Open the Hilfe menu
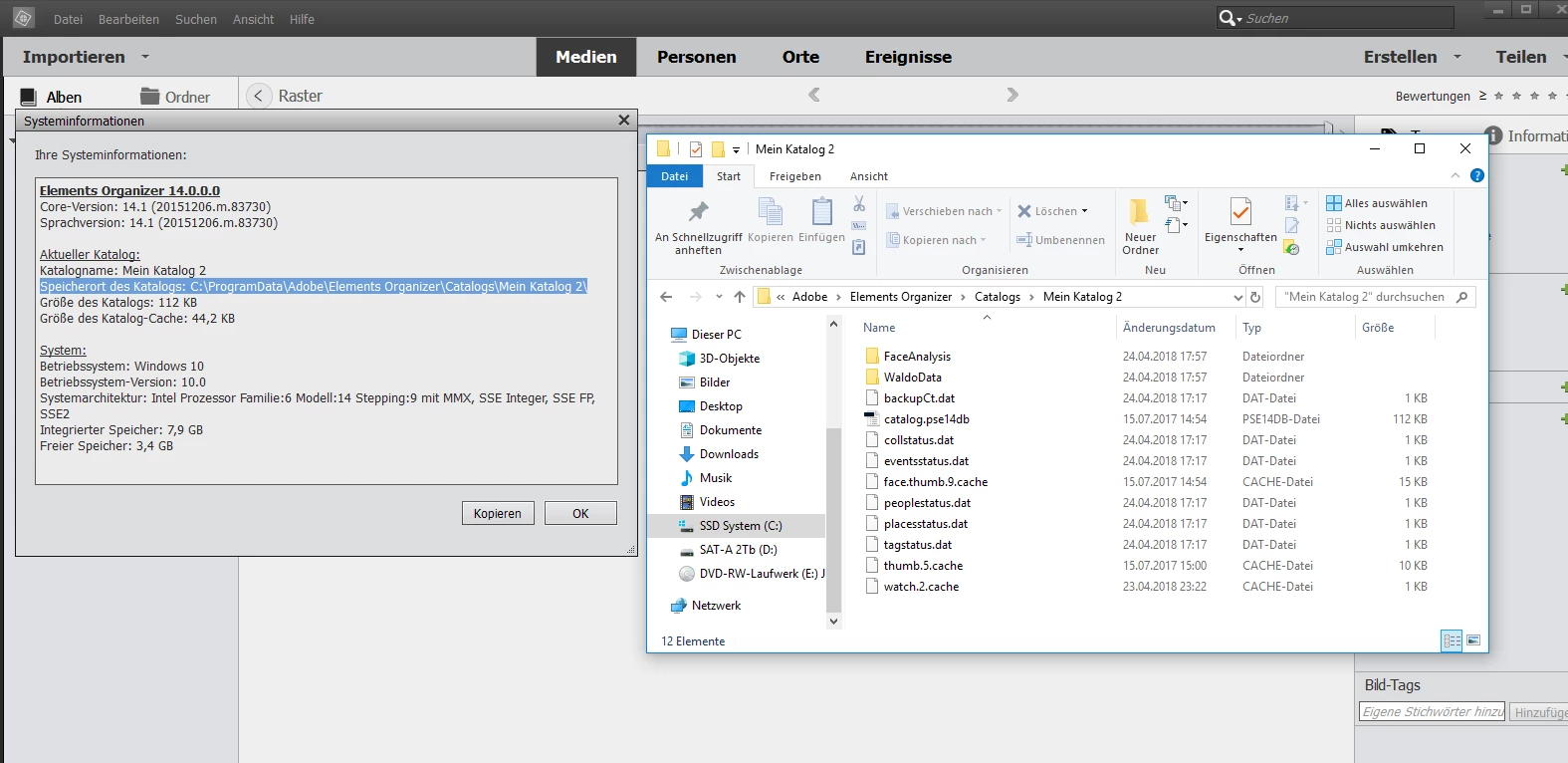The height and width of the screenshot is (763, 1568). click(302, 19)
